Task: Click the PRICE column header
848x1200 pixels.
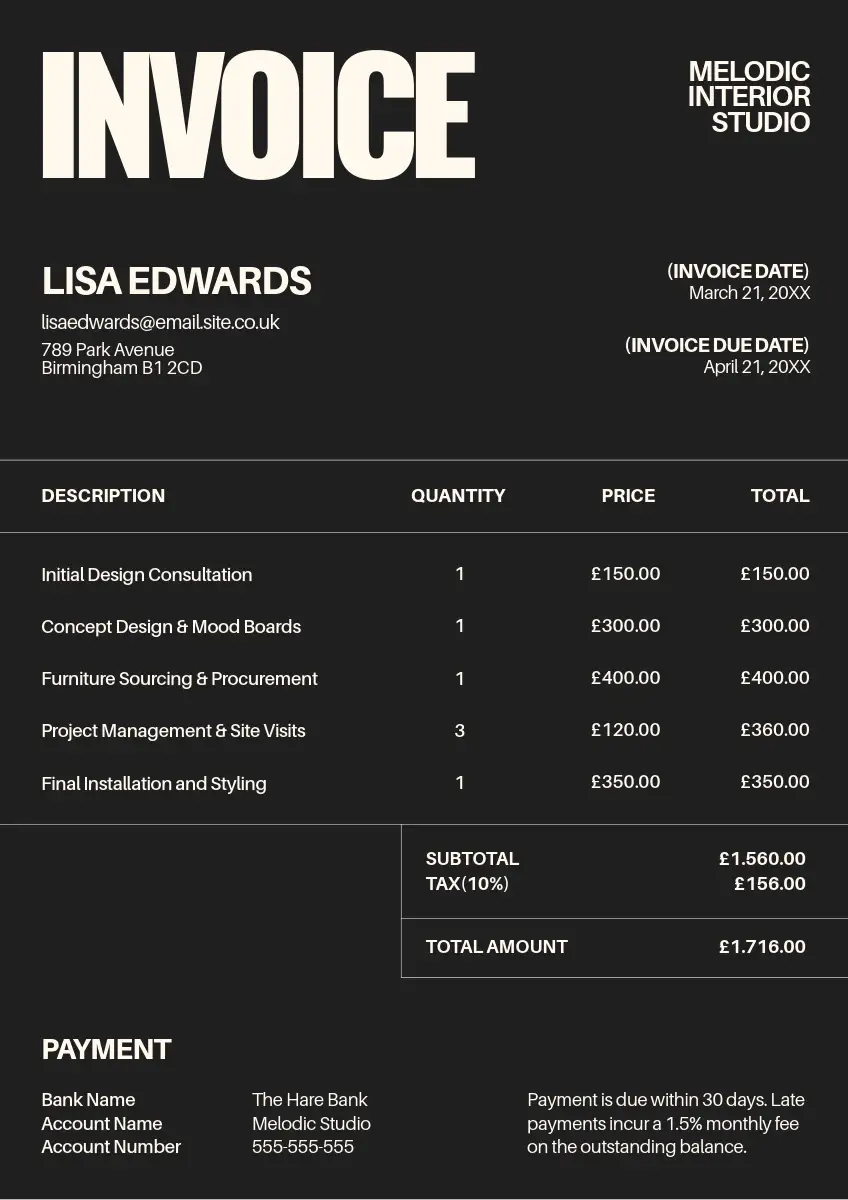Action: coord(628,496)
